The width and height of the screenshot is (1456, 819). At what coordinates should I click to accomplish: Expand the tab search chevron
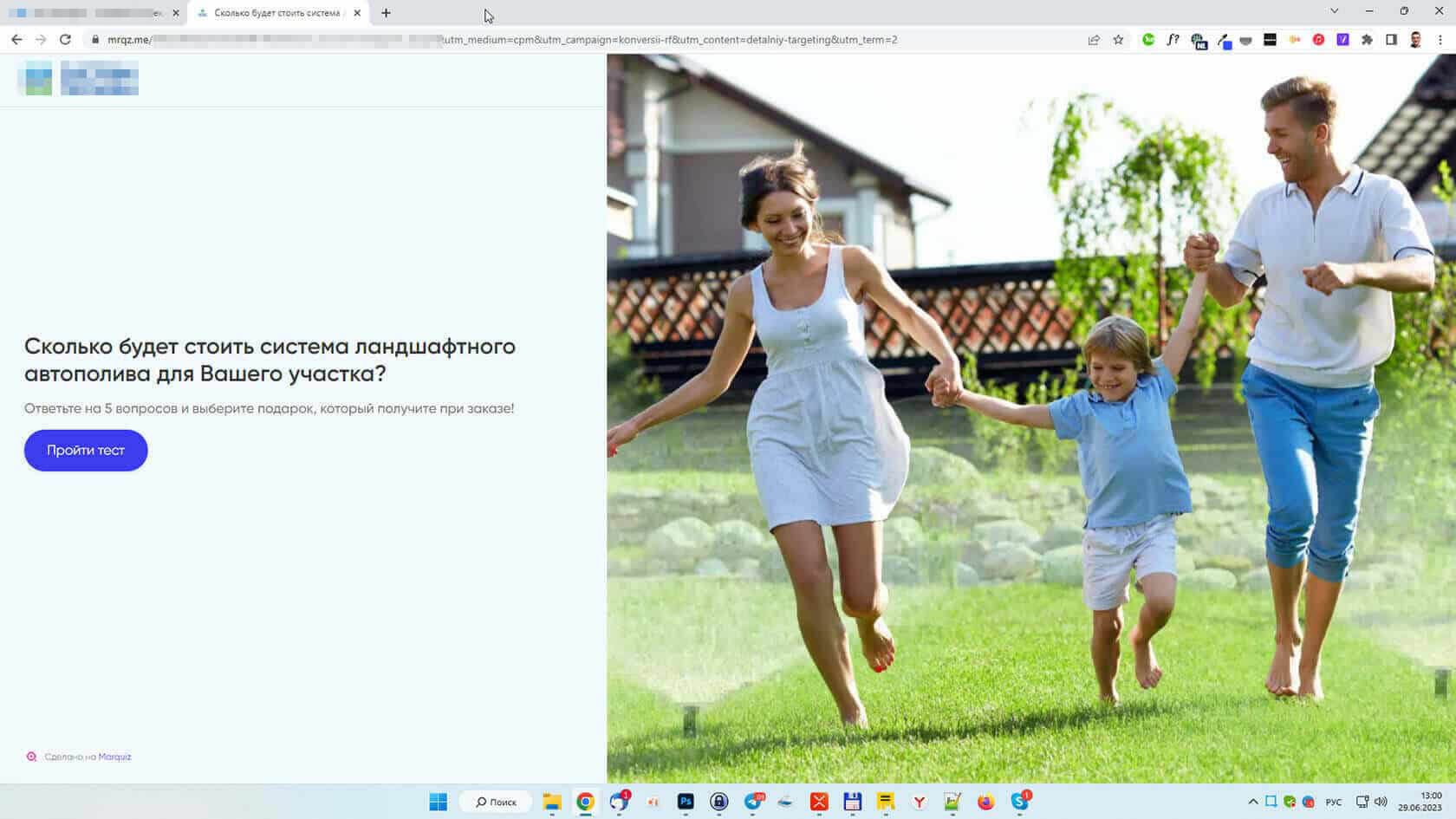click(x=1335, y=11)
